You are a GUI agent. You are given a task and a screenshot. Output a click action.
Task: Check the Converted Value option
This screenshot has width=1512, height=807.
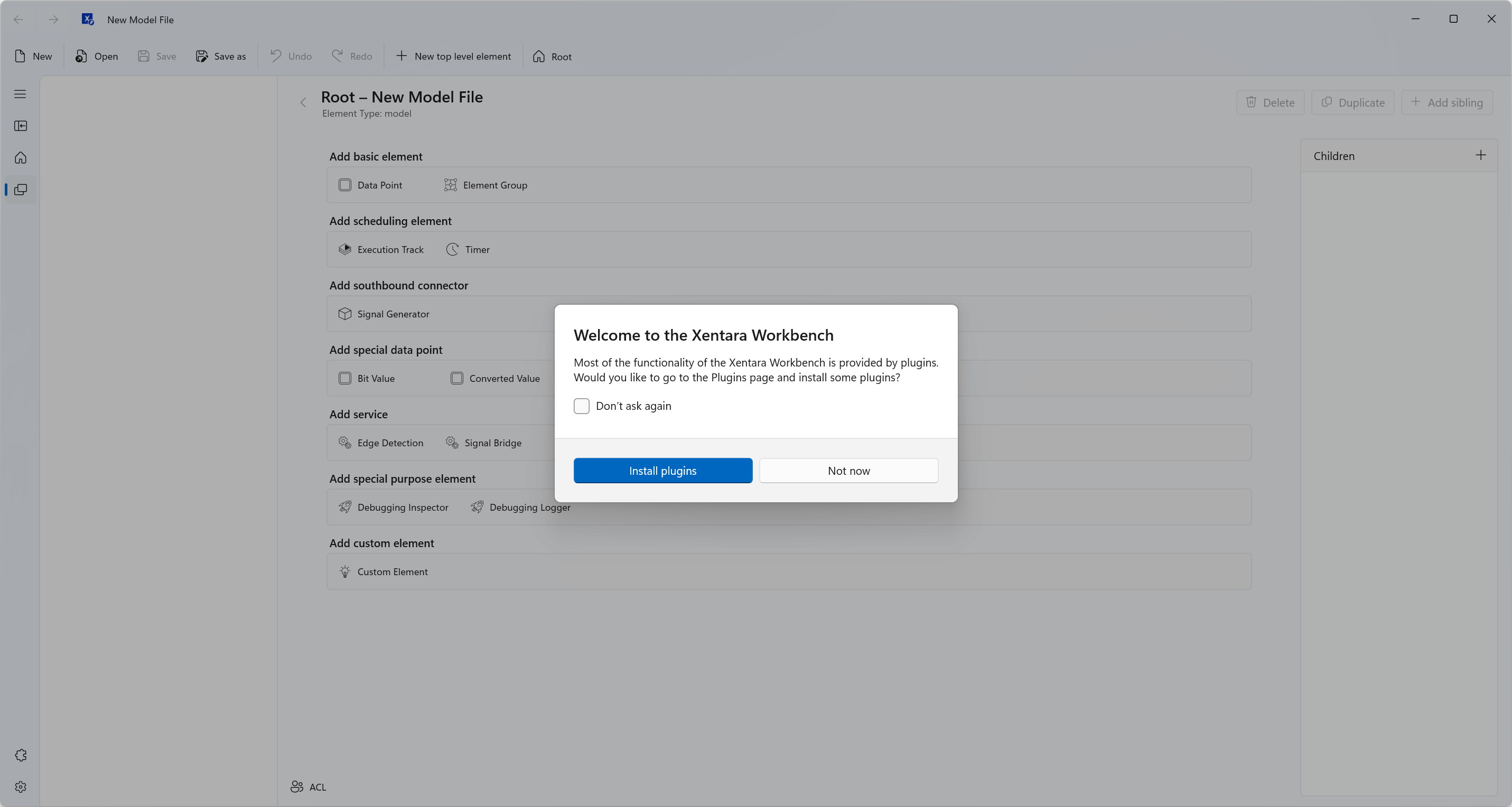(x=456, y=378)
